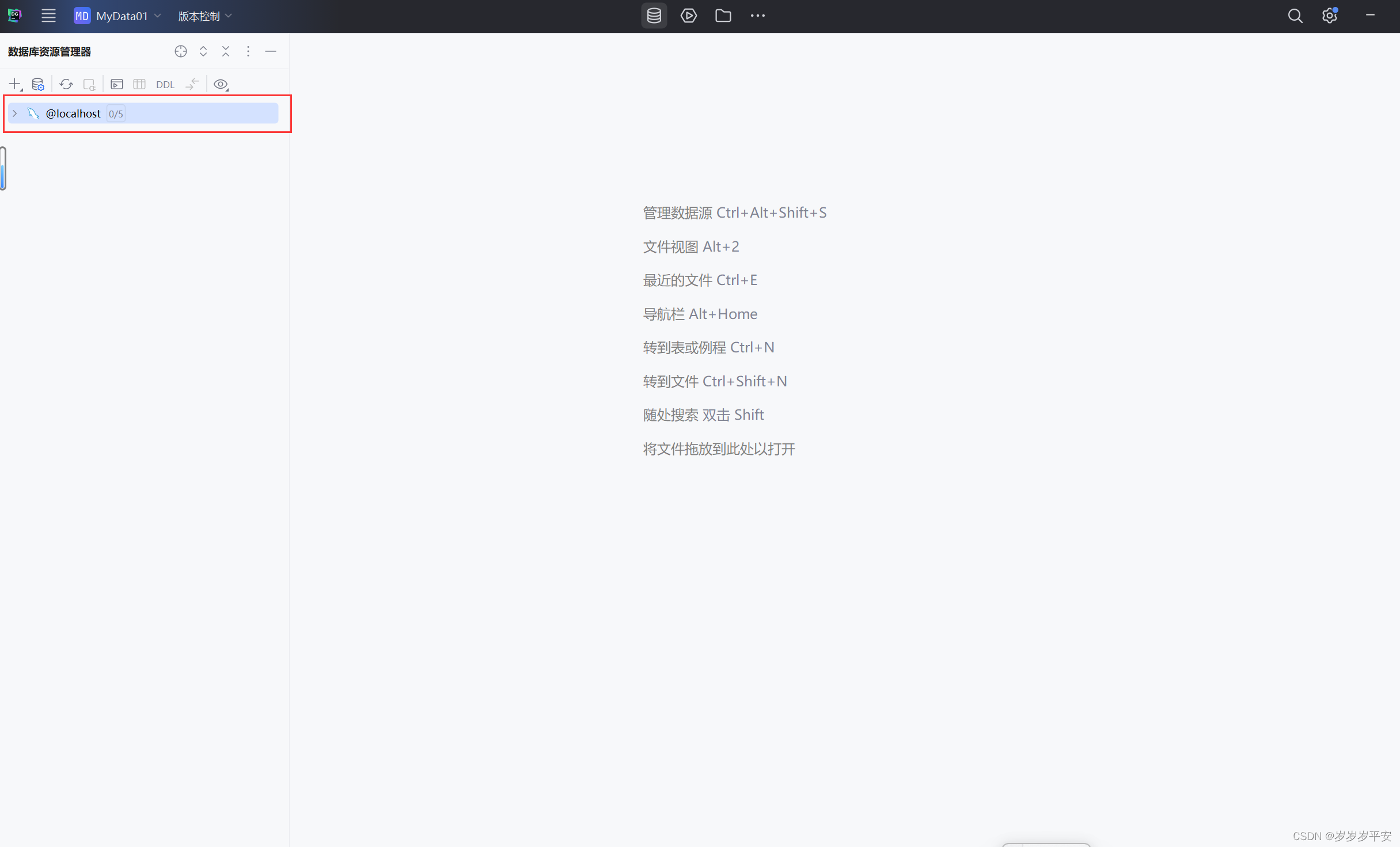Click the DDL toolbar button
1400x847 pixels.
pos(165,85)
